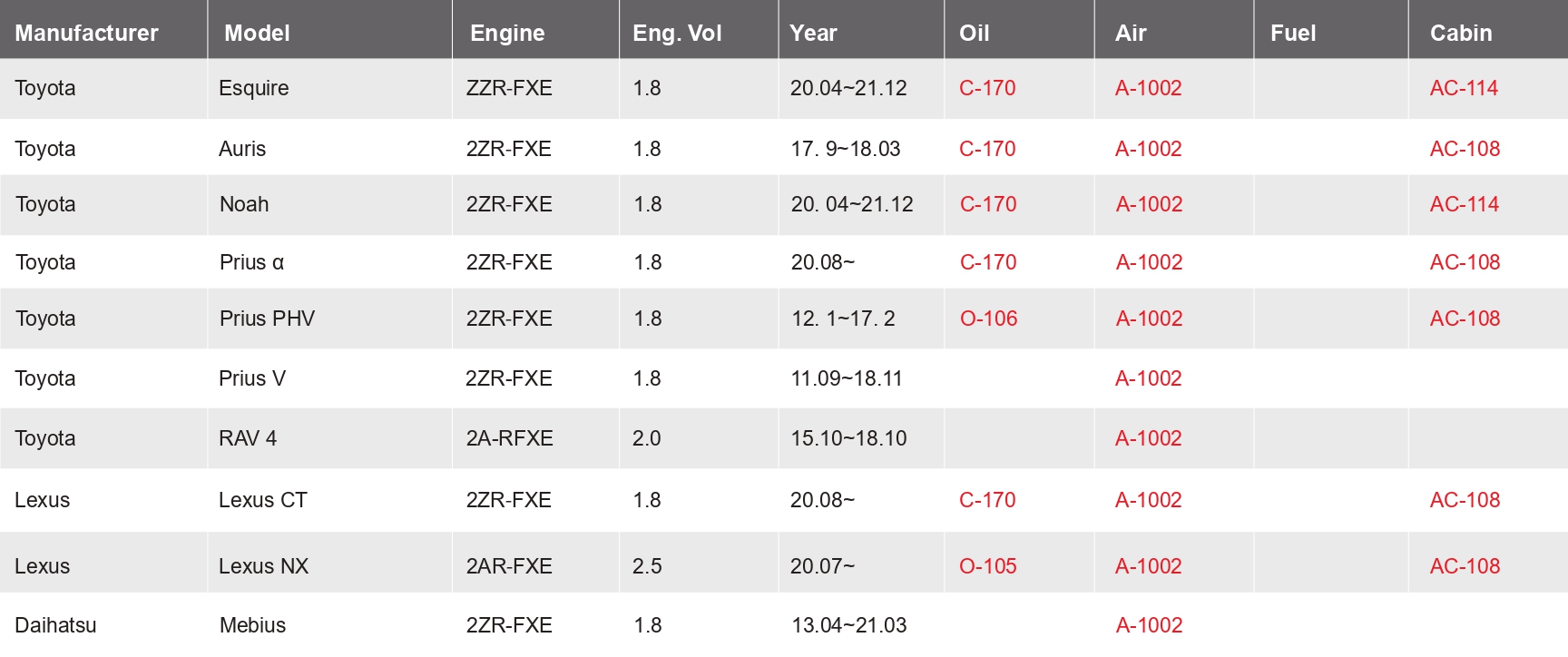Select the 2A-RFXE engine cell

tap(509, 438)
